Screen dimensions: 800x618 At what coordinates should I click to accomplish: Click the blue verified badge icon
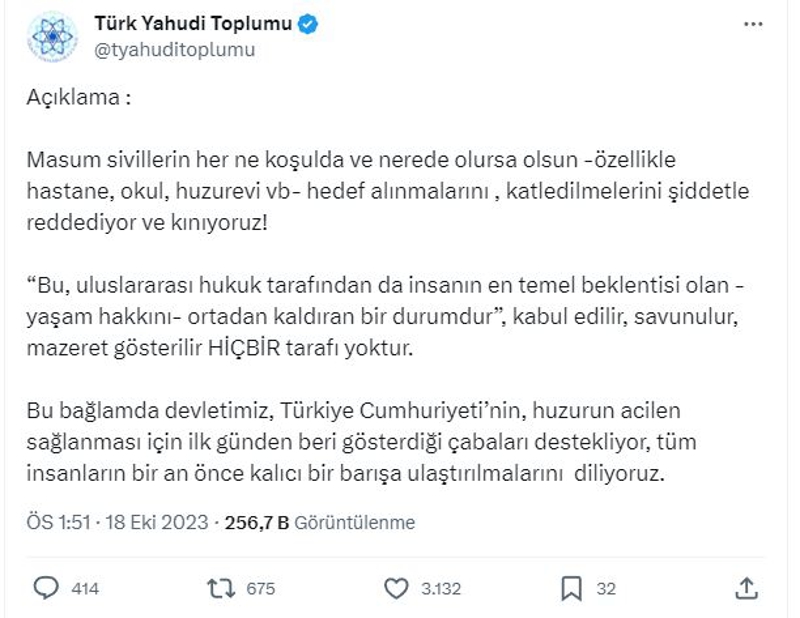308,24
